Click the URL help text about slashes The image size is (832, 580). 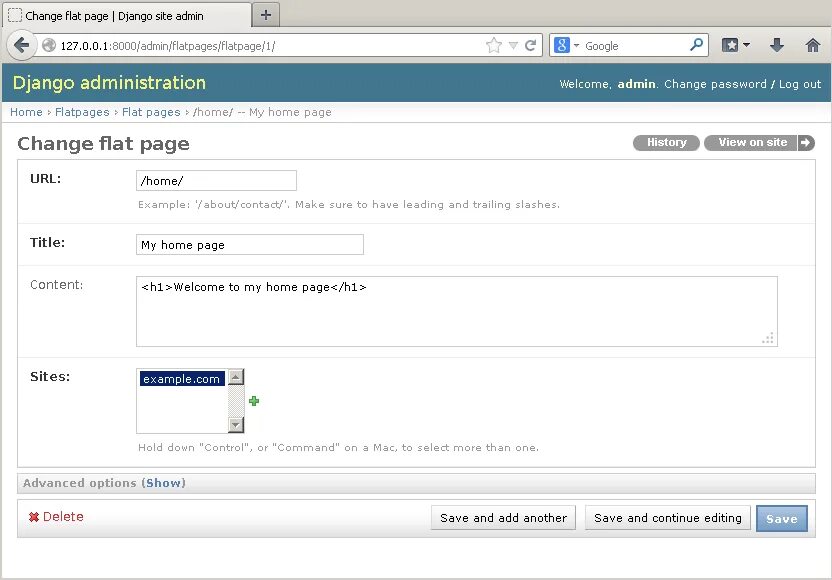pyautogui.click(x=349, y=204)
